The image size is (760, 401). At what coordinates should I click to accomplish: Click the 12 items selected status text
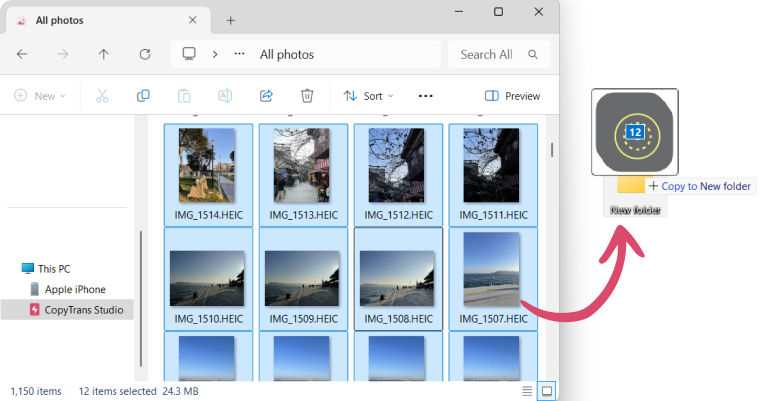[118, 391]
